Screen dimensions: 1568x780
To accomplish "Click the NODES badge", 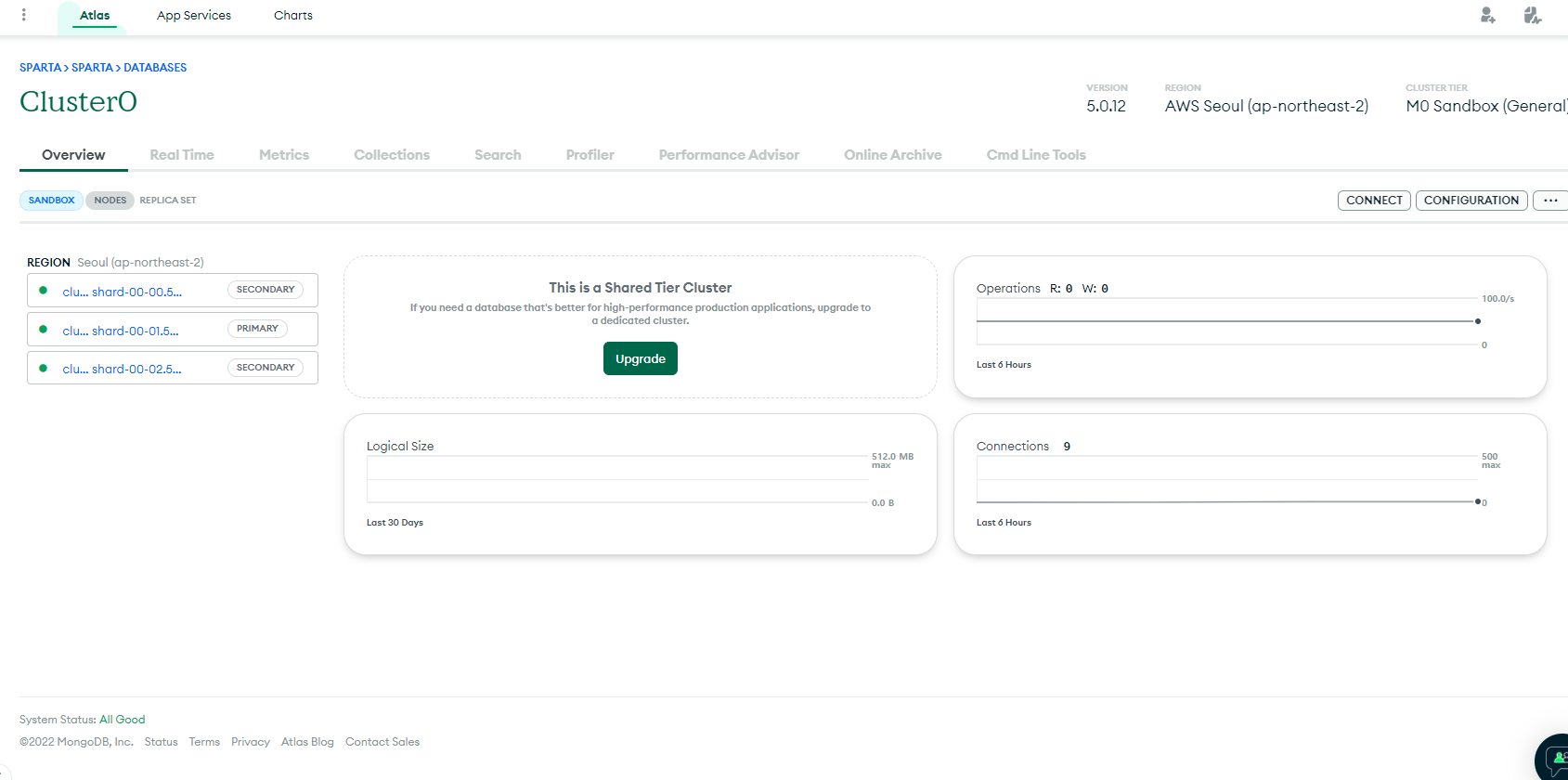I will [x=110, y=201].
